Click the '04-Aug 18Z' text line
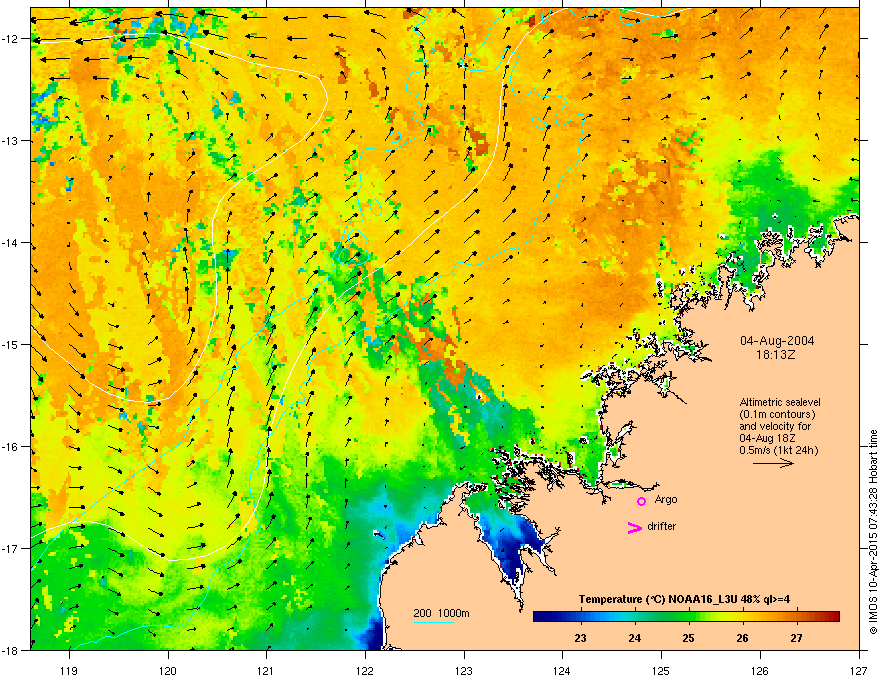880x680 pixels. point(767,438)
